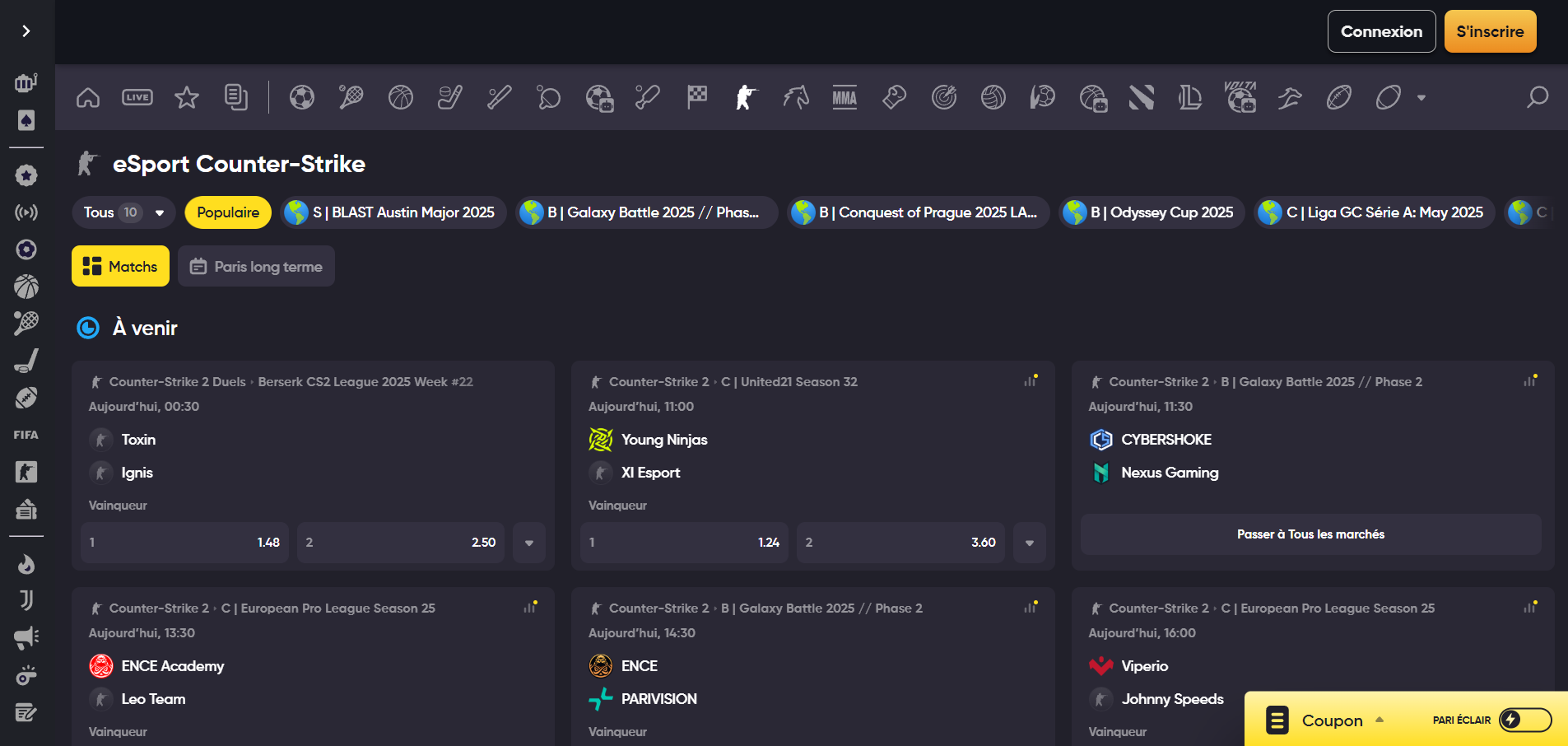This screenshot has height=746, width=1568.
Task: Open favorites star icon in sports bar
Action: click(187, 97)
